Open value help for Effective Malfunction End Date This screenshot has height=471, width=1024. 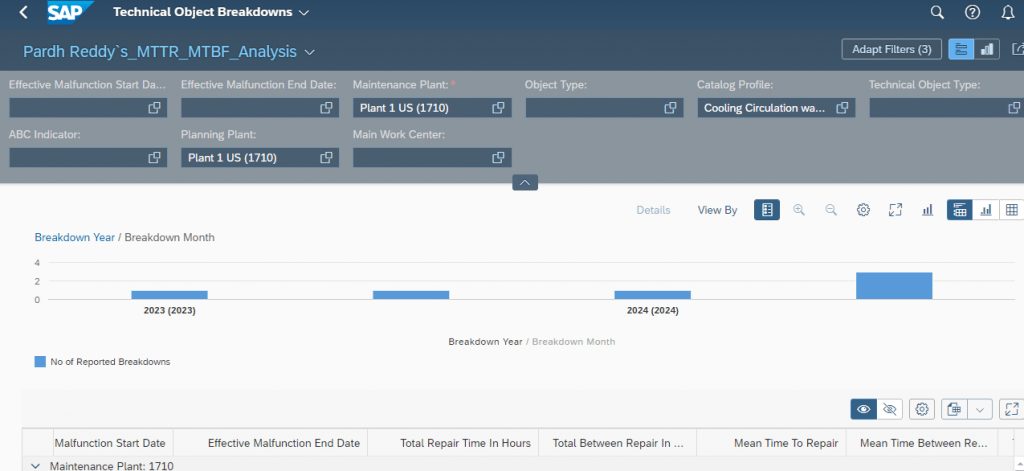tap(326, 108)
